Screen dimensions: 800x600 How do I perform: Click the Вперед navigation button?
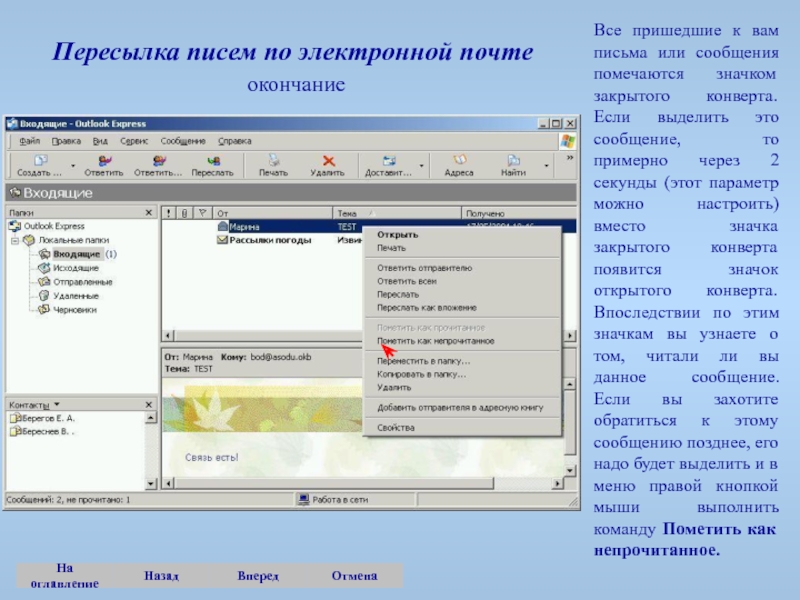click(x=257, y=576)
